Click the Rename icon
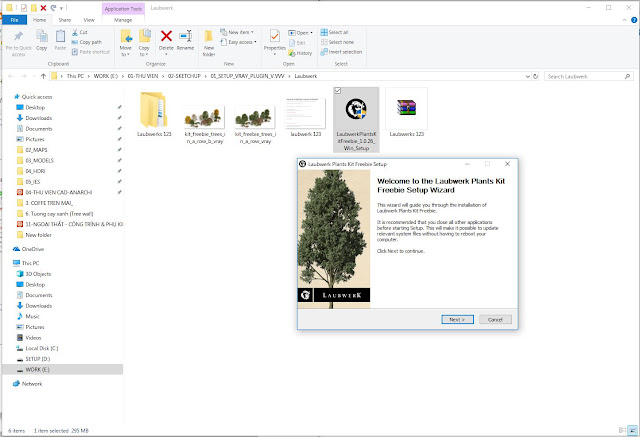 (x=185, y=36)
